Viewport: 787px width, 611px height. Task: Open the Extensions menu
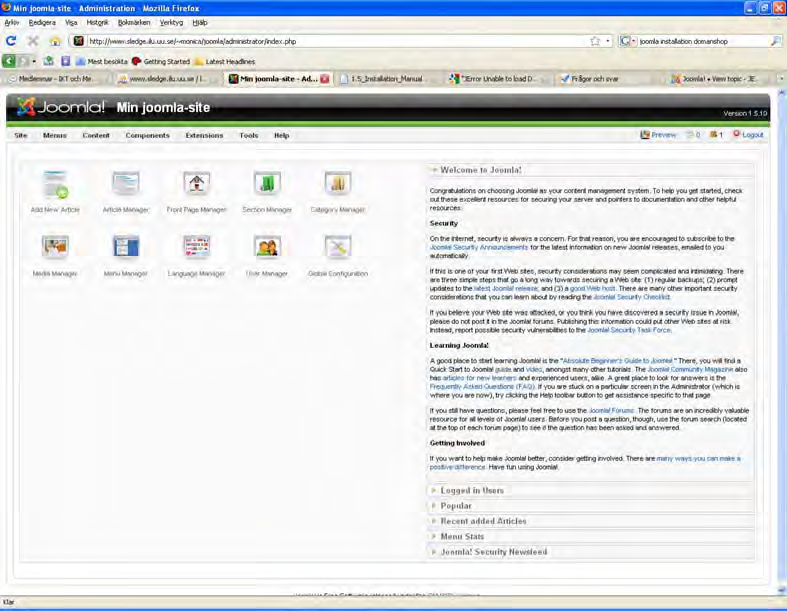(204, 136)
